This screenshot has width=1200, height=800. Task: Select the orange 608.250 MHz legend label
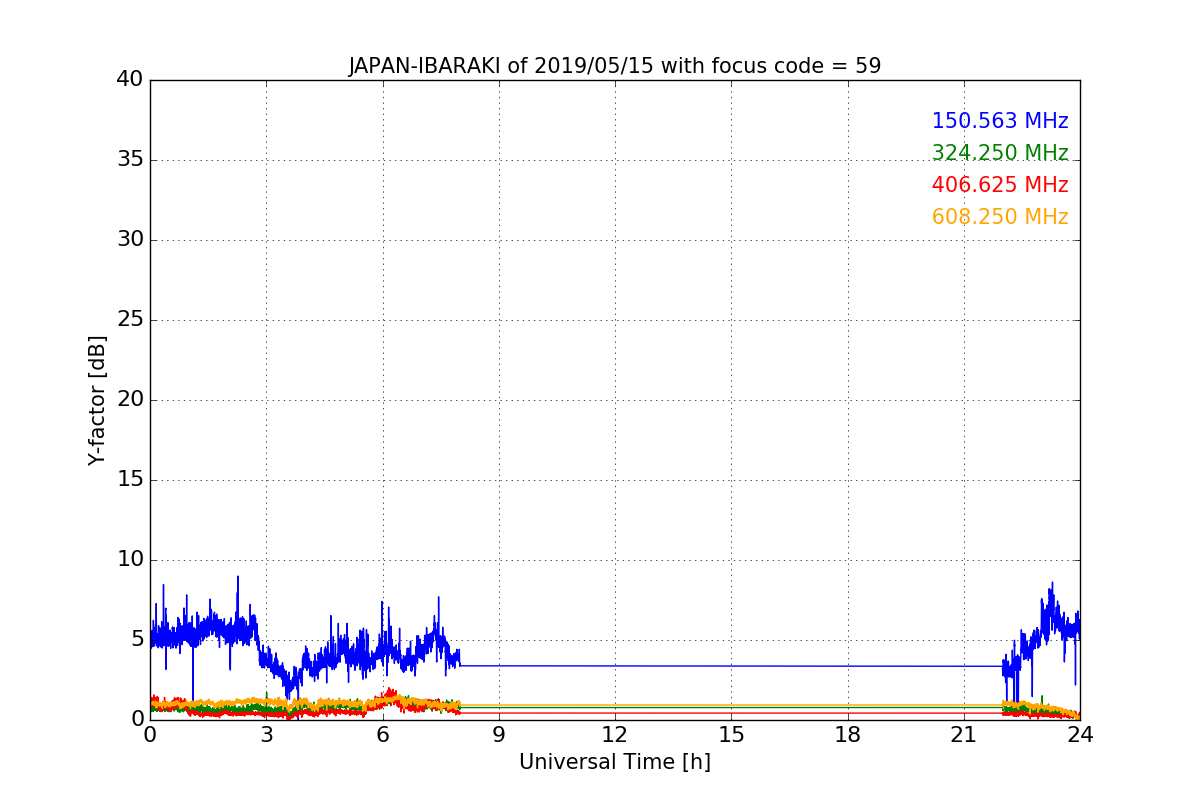(1000, 218)
